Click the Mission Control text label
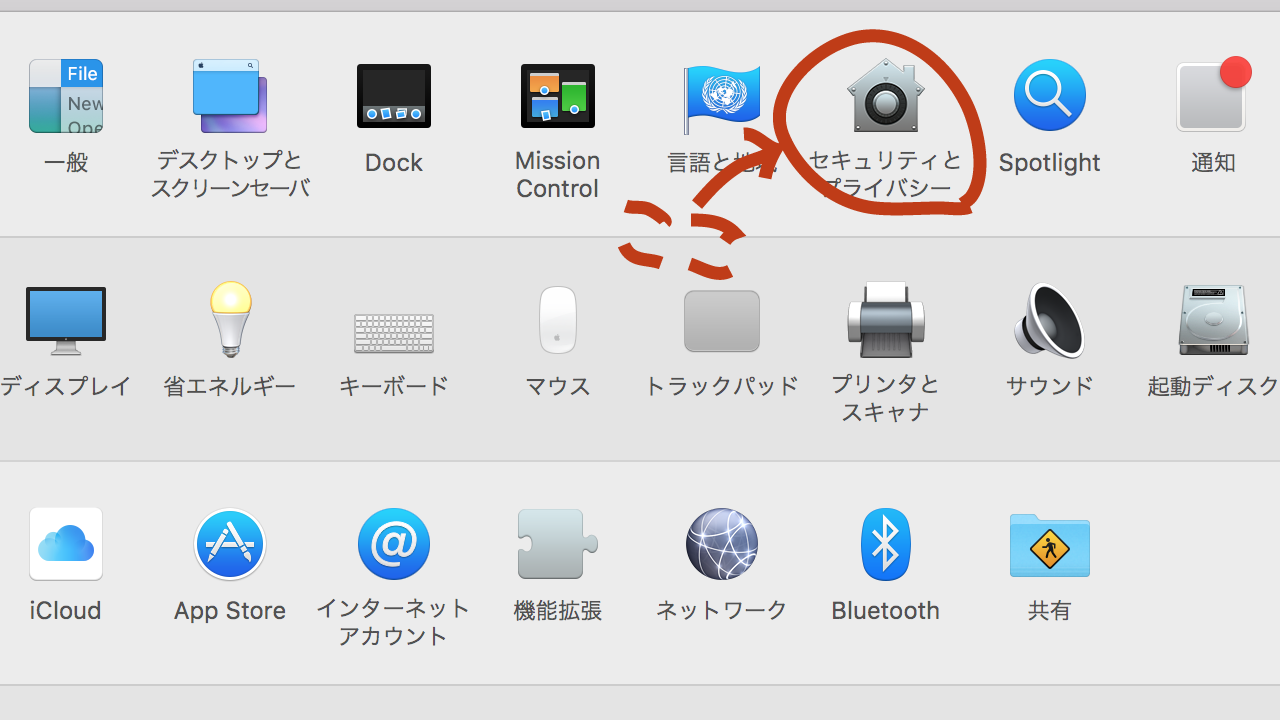 (558, 175)
